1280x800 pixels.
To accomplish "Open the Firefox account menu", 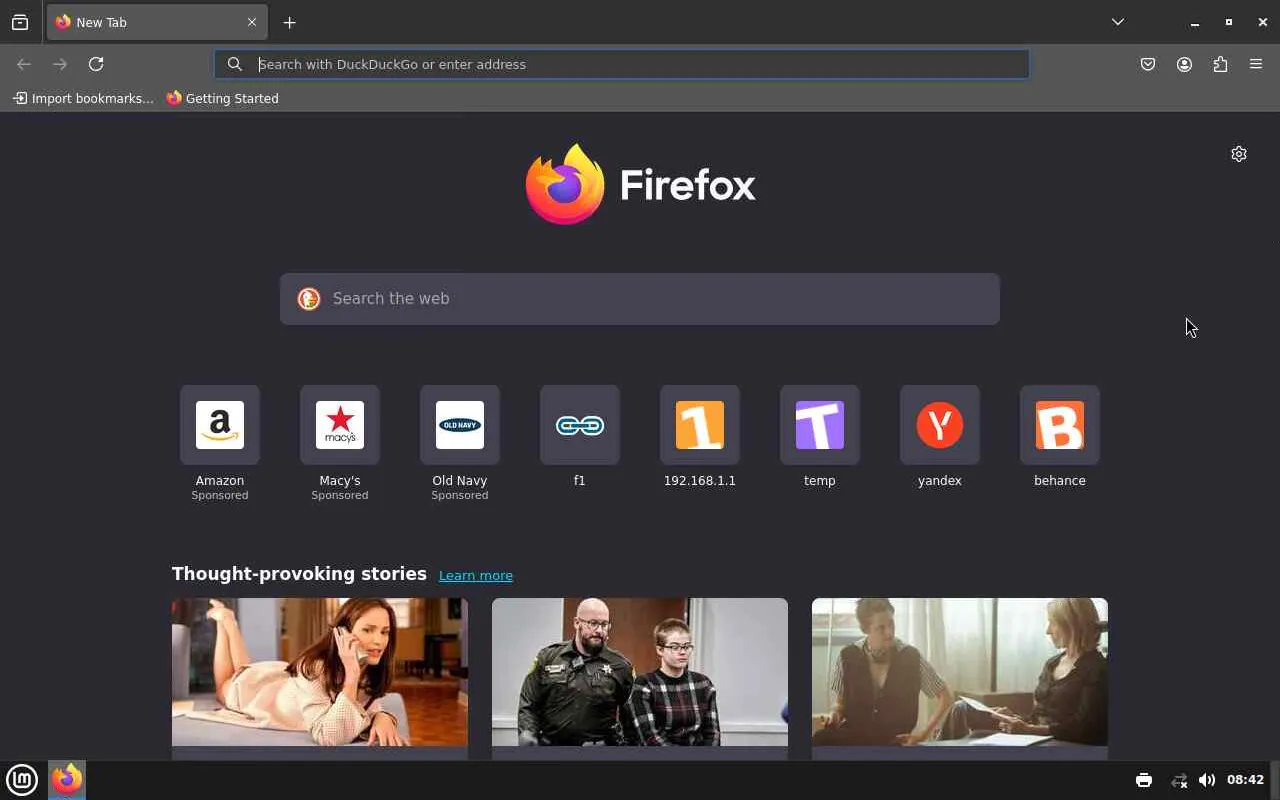I will [1184, 64].
